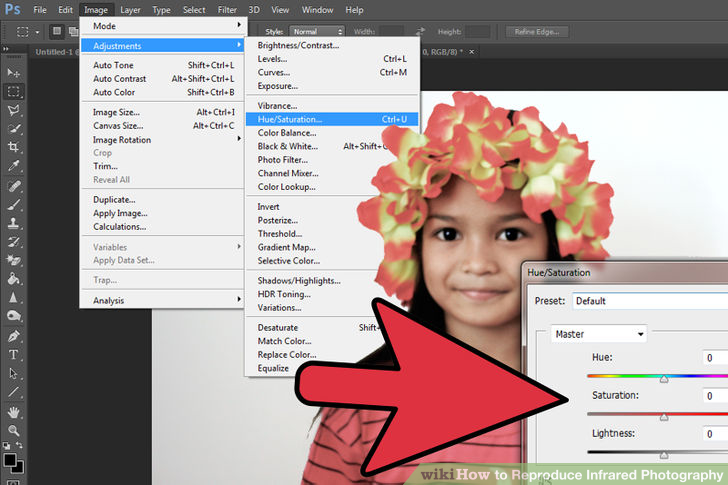Click the Saturation value input field

tap(715, 396)
